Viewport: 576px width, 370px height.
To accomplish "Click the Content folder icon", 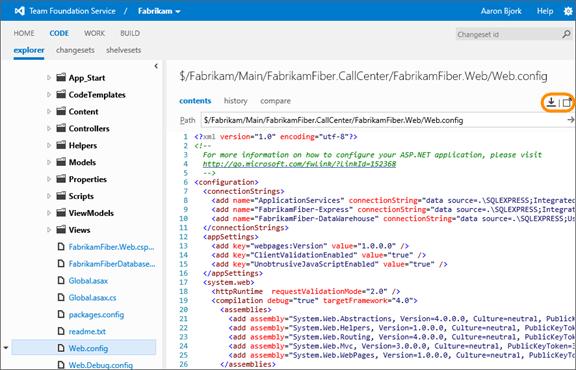I will coord(61,111).
